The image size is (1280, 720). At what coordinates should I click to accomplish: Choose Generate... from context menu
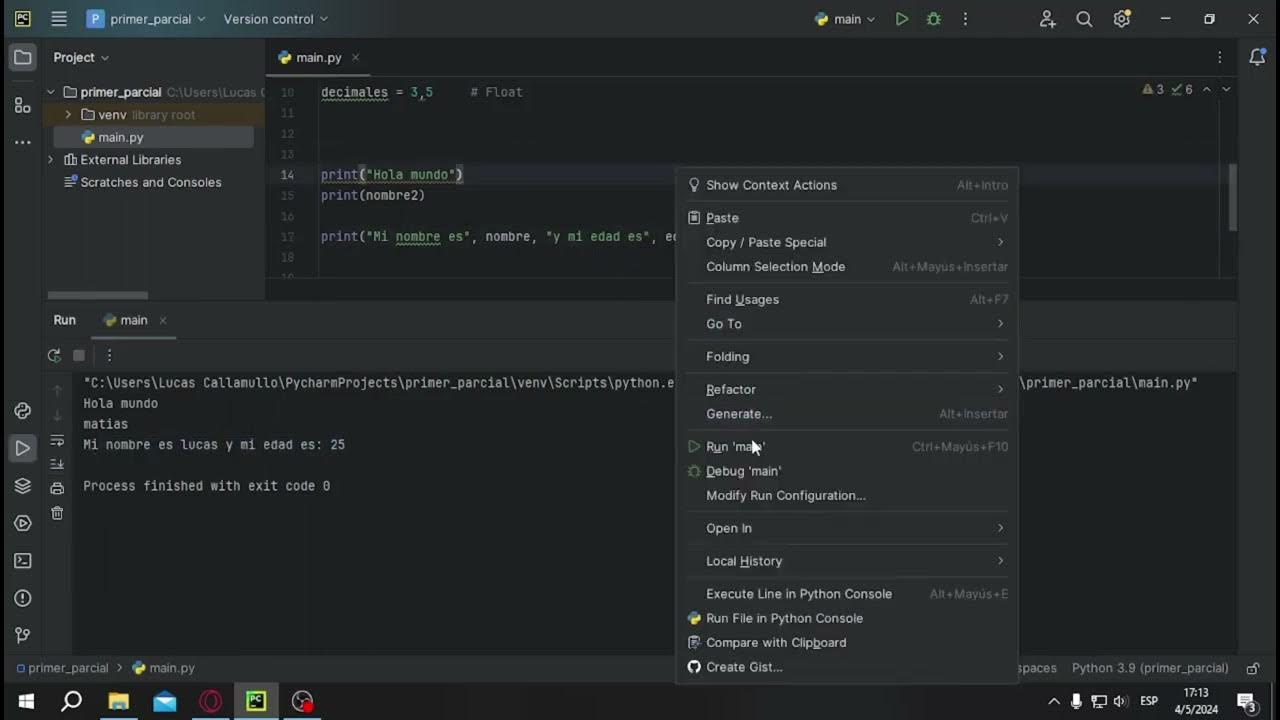[847, 414]
